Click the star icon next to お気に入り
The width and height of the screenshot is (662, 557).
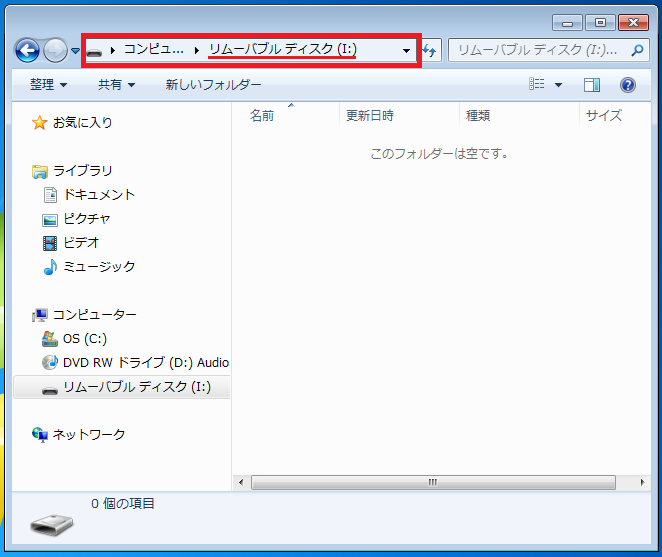coord(39,122)
